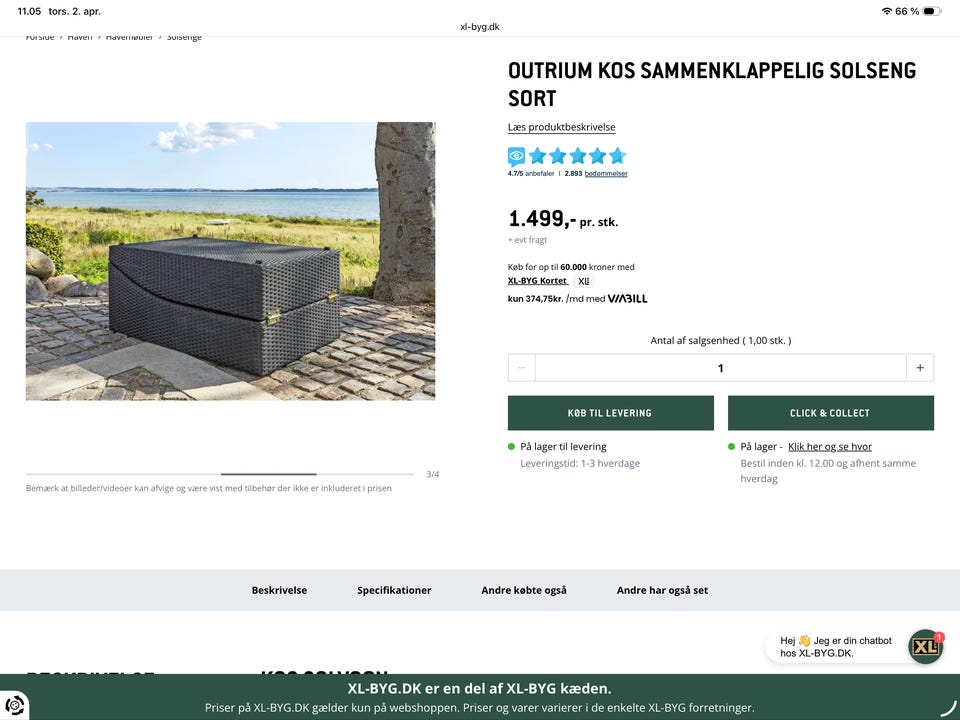Switch to the Specifikationer tab
Screen dimensions: 960x720
394,590
